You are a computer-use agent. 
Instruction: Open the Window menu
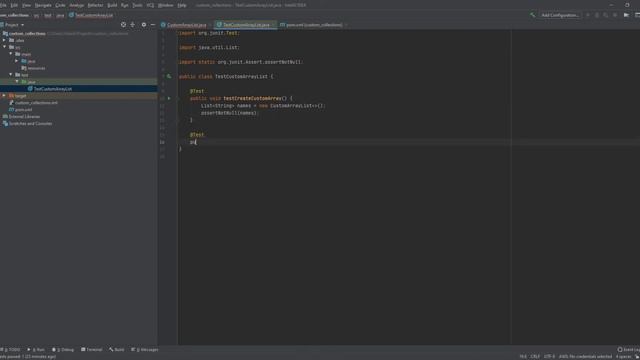[165, 5]
